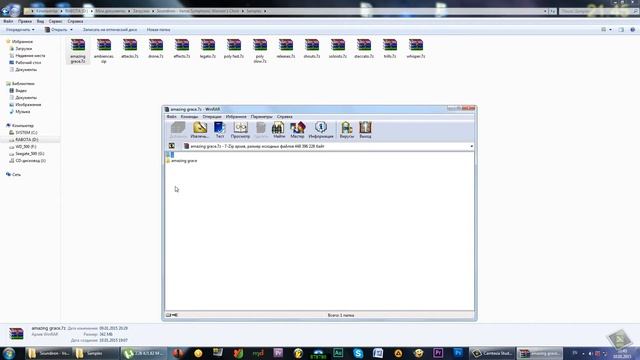Image resolution: width=640 pixels, height=360 pixels.
Task: Show archive Information (Информация) in WinRAR
Action: pos(321,130)
